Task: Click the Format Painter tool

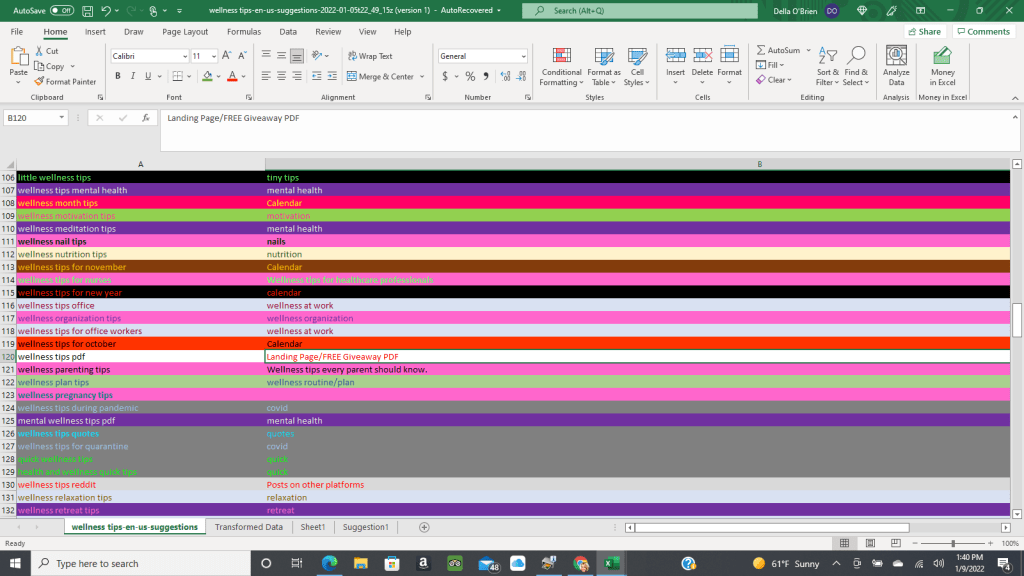Action: (65, 81)
